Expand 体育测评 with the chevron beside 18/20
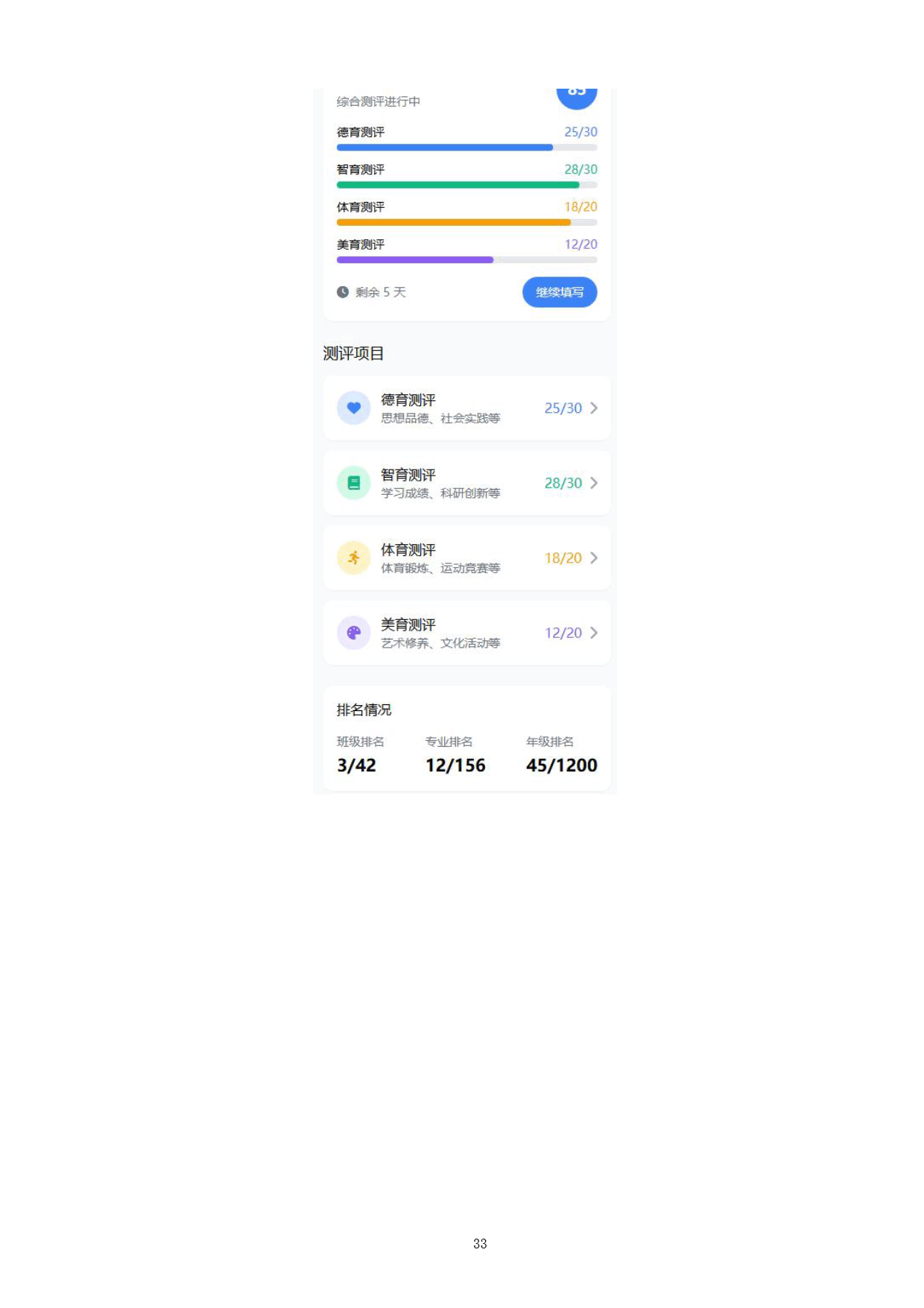This screenshot has height=1308, width=924. click(594, 557)
